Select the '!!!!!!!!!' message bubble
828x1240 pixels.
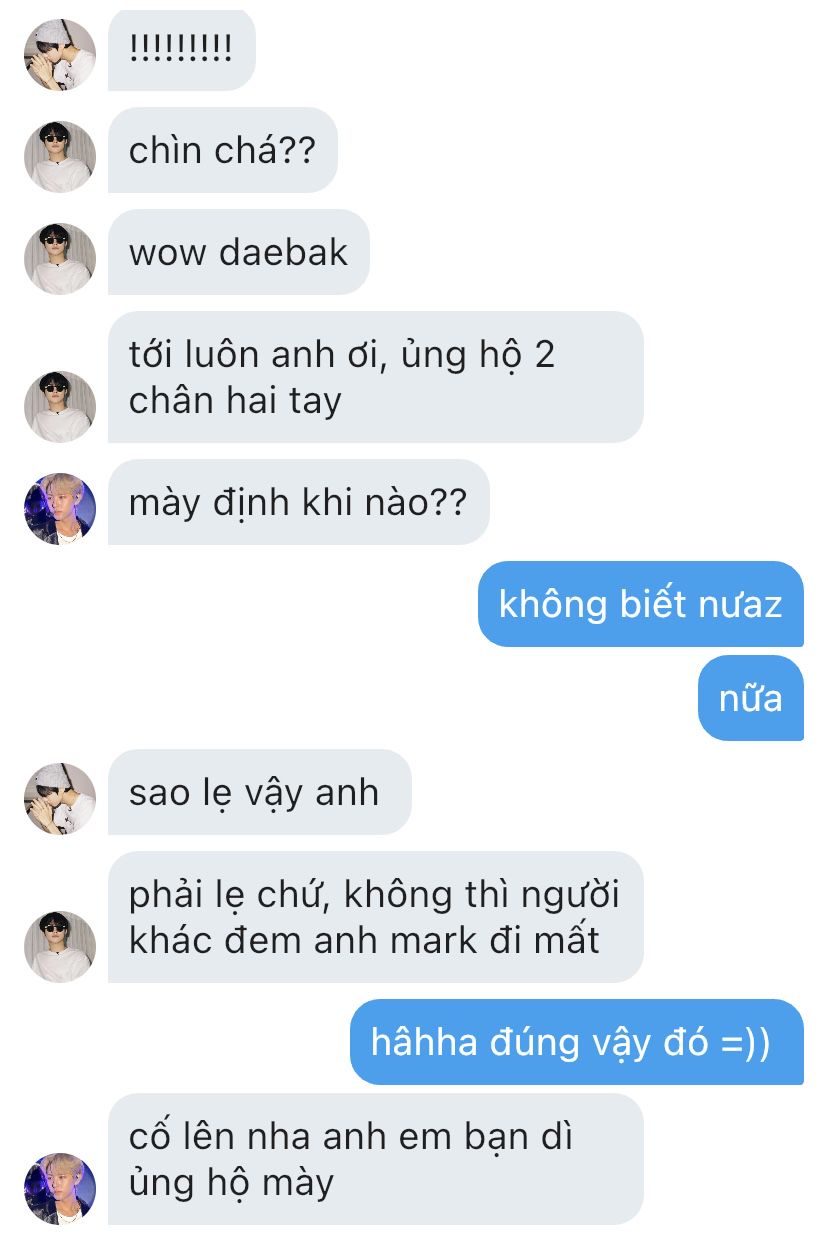coord(181,48)
